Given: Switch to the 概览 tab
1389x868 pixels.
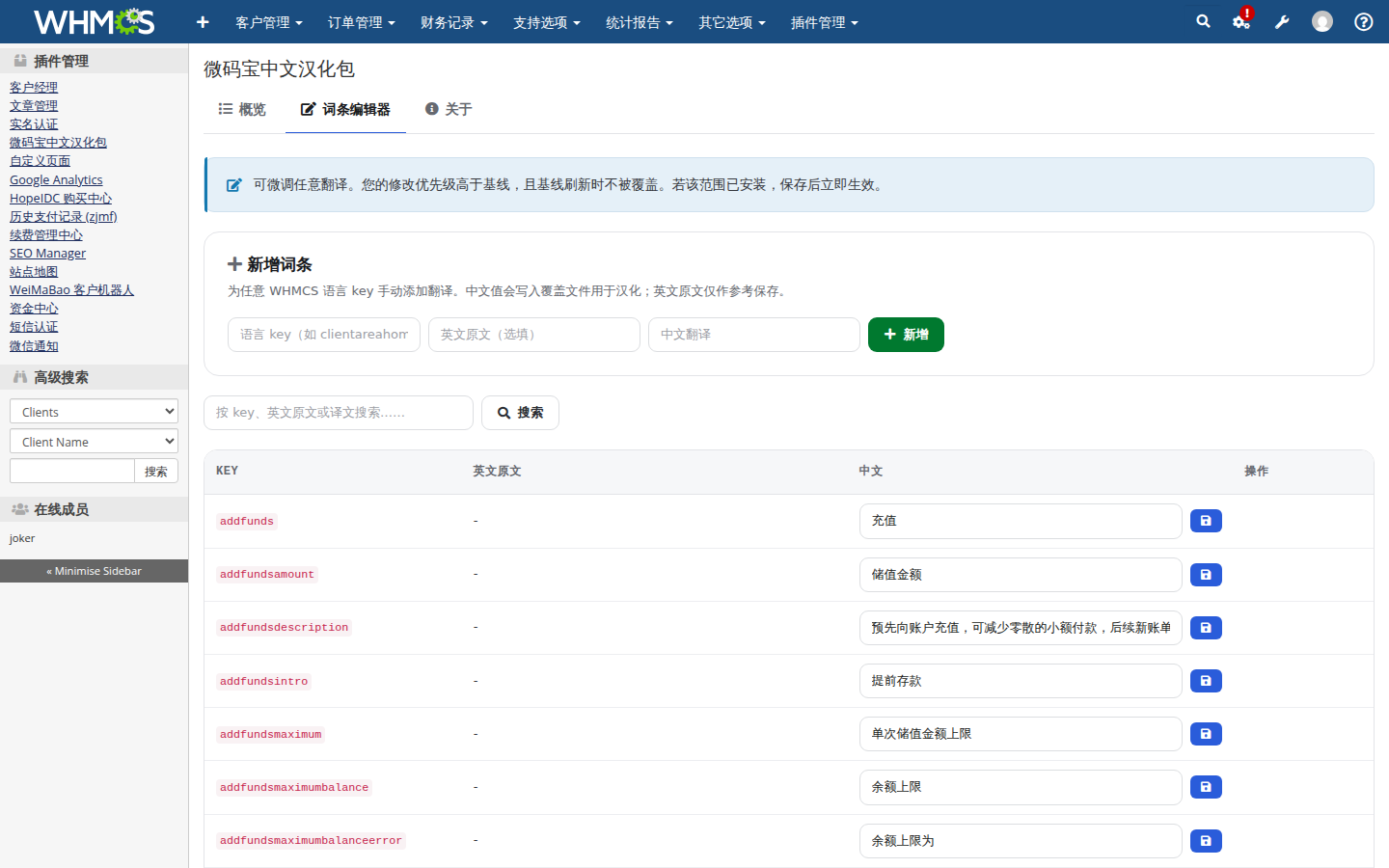Looking at the screenshot, I should tap(242, 110).
